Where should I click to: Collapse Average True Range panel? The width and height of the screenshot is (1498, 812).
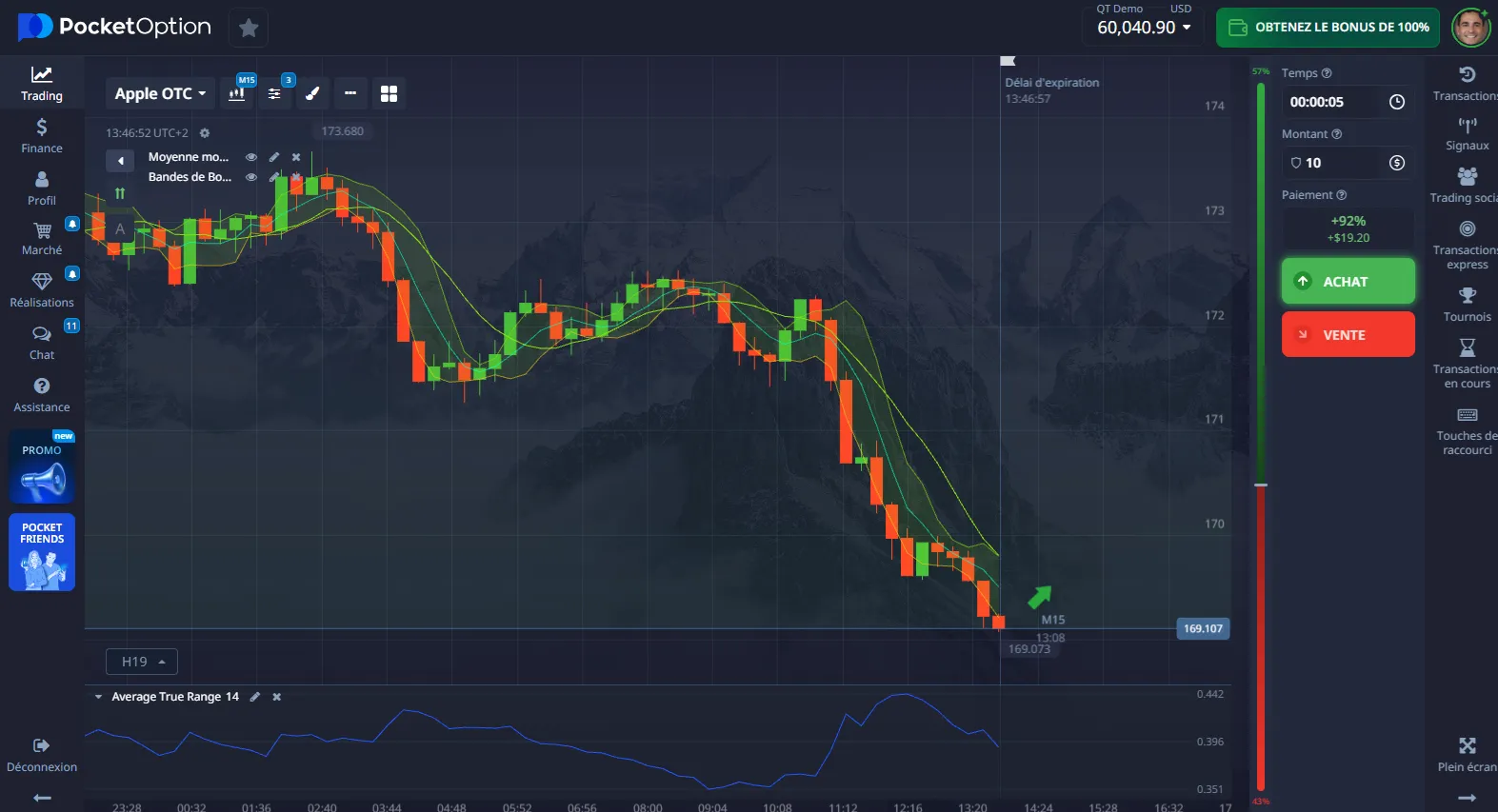98,697
